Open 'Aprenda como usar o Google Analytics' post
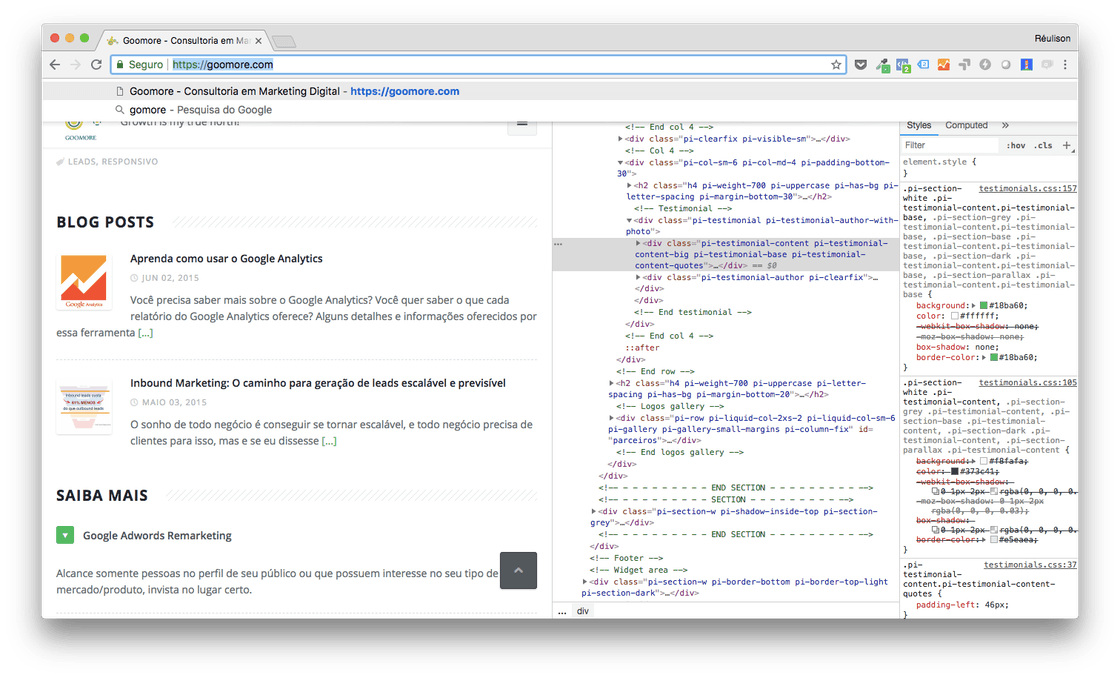The width and height of the screenshot is (1120, 678). 226,258
